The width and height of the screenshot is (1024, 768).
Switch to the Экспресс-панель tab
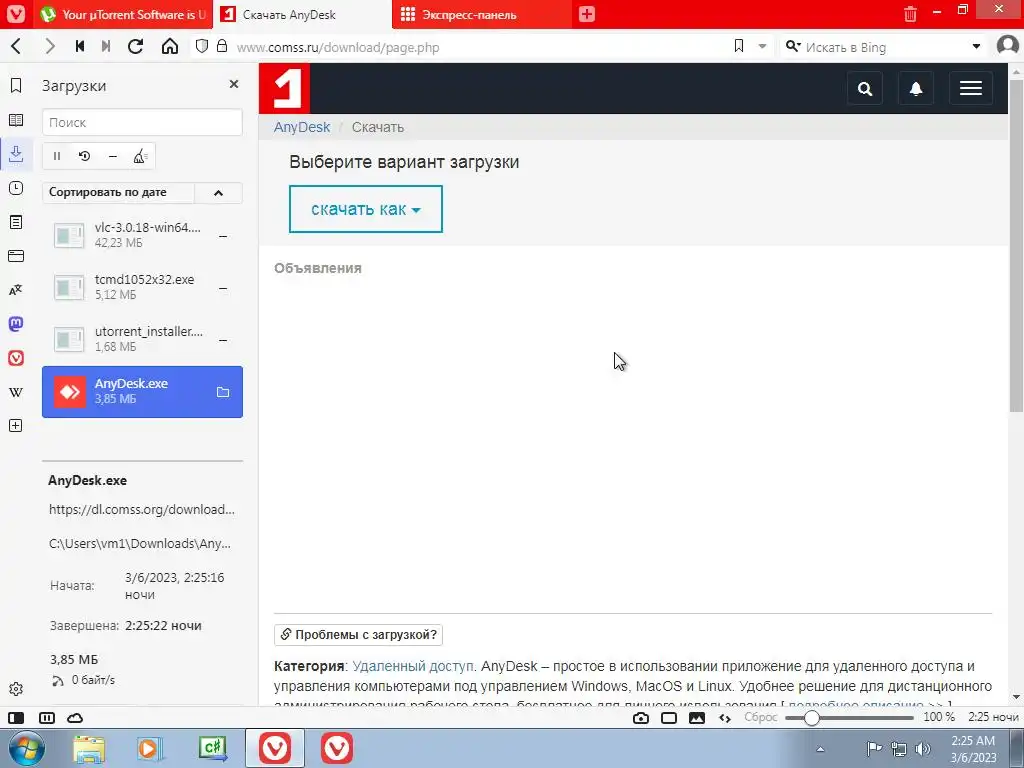(x=482, y=14)
